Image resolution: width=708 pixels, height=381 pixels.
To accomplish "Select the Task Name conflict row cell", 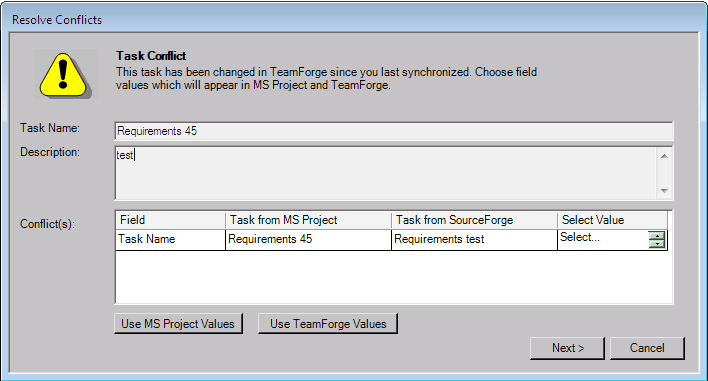I will pyautogui.click(x=171, y=239).
